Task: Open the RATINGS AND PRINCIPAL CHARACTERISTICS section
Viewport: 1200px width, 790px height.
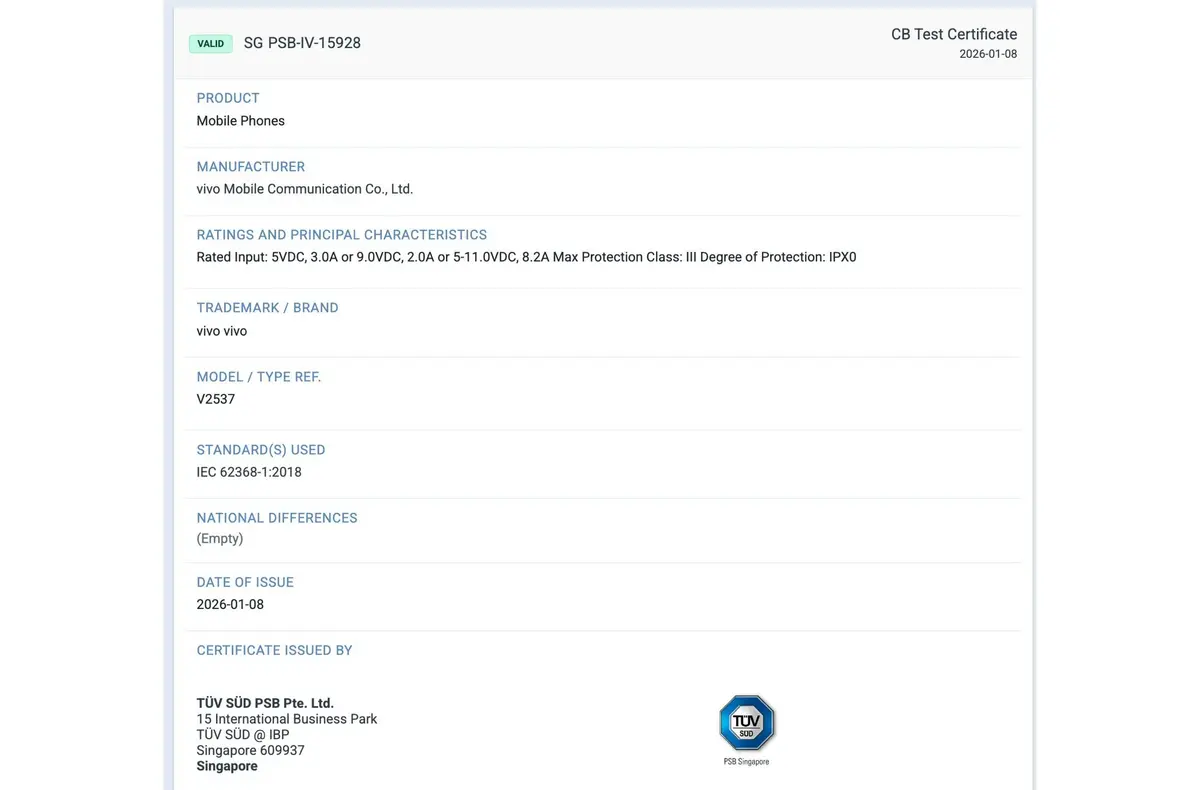Action: [x=341, y=234]
